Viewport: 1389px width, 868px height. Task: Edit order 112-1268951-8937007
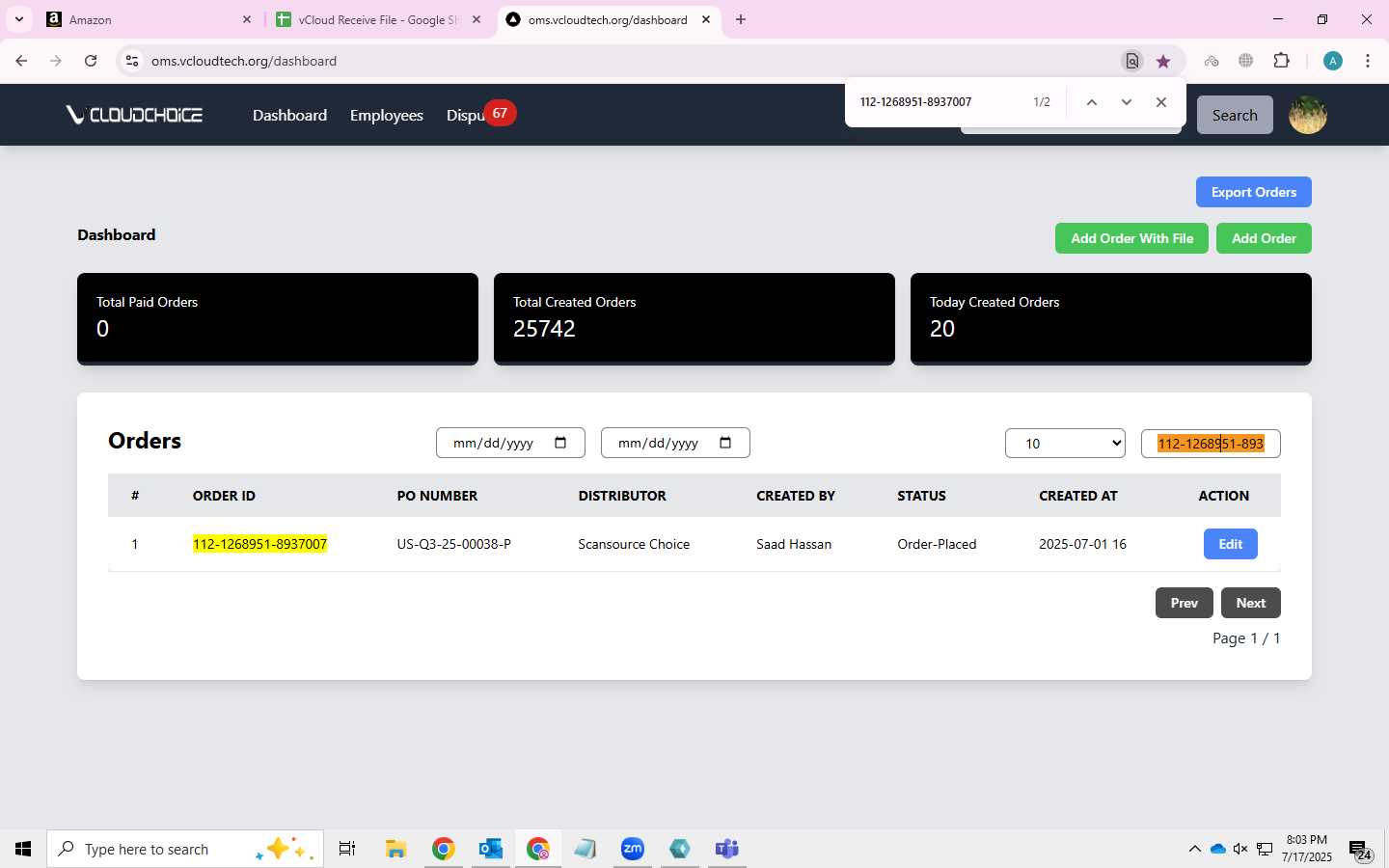coord(1230,544)
